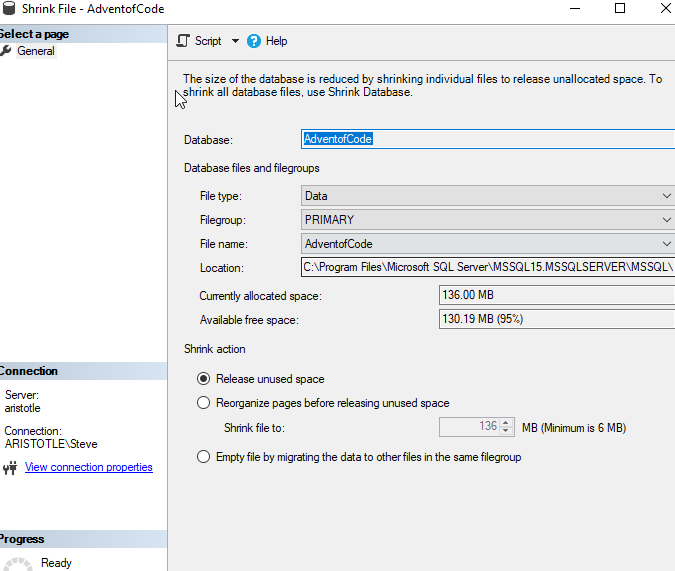Open the Script dropdown arrow
The width and height of the screenshot is (675, 571).
[235, 41]
